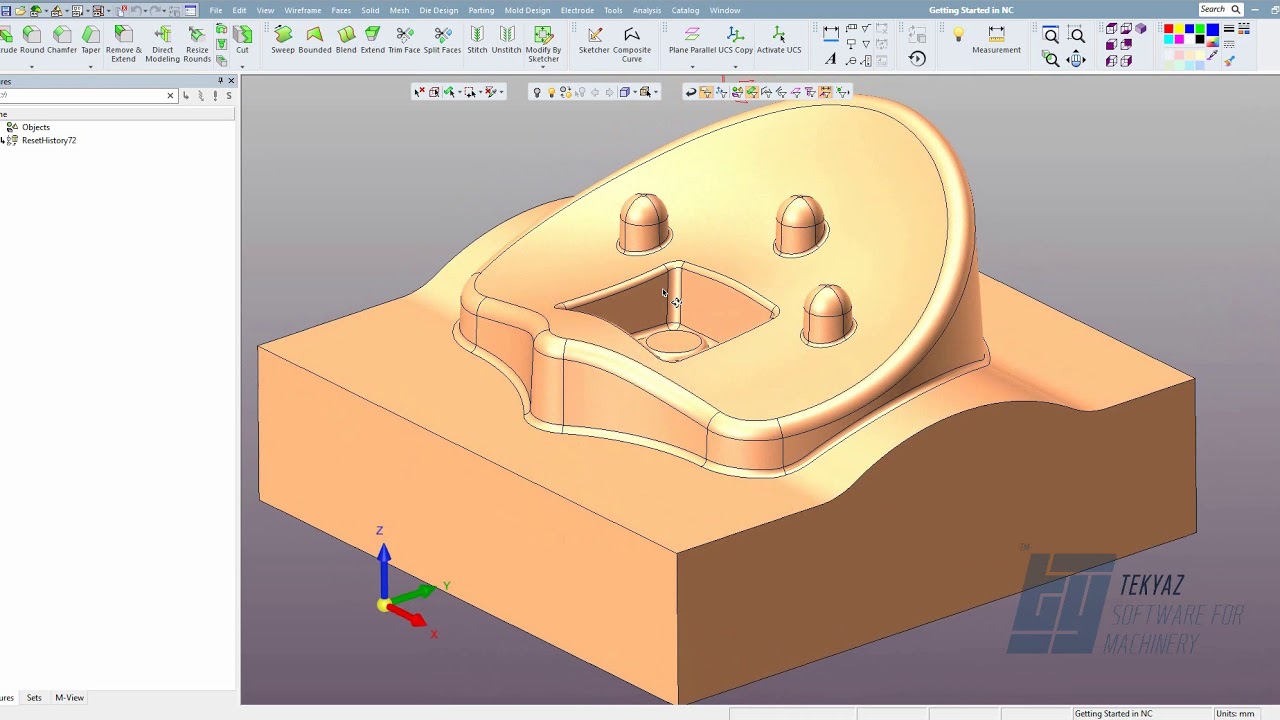Toggle the highlighted green face filter icon
Image resolution: width=1280 pixels, height=720 pixels.
752,92
